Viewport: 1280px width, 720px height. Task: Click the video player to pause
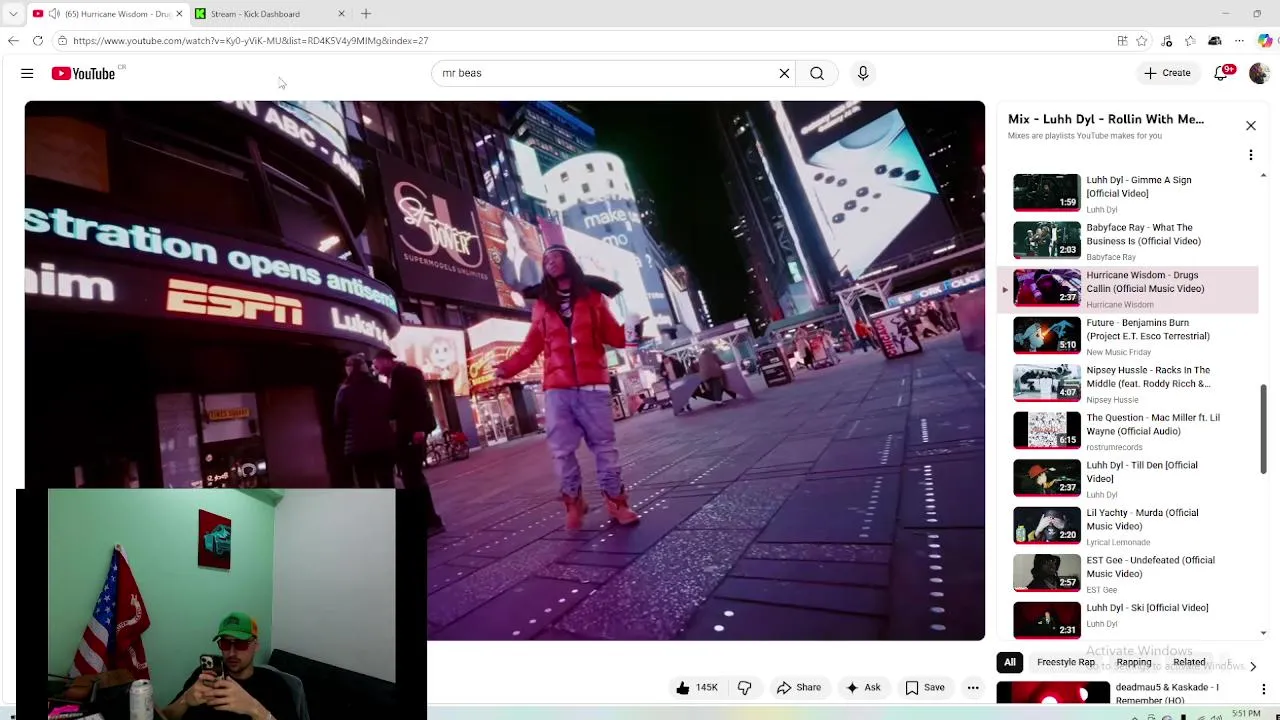tap(505, 370)
